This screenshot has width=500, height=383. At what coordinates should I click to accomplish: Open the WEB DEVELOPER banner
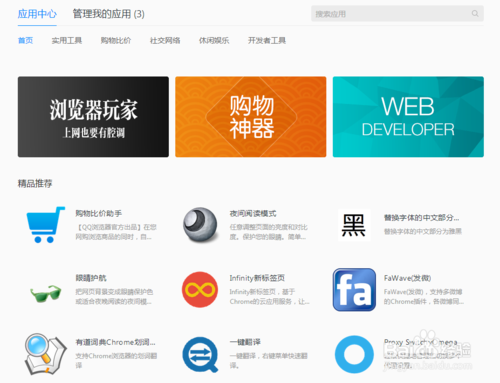[408, 117]
